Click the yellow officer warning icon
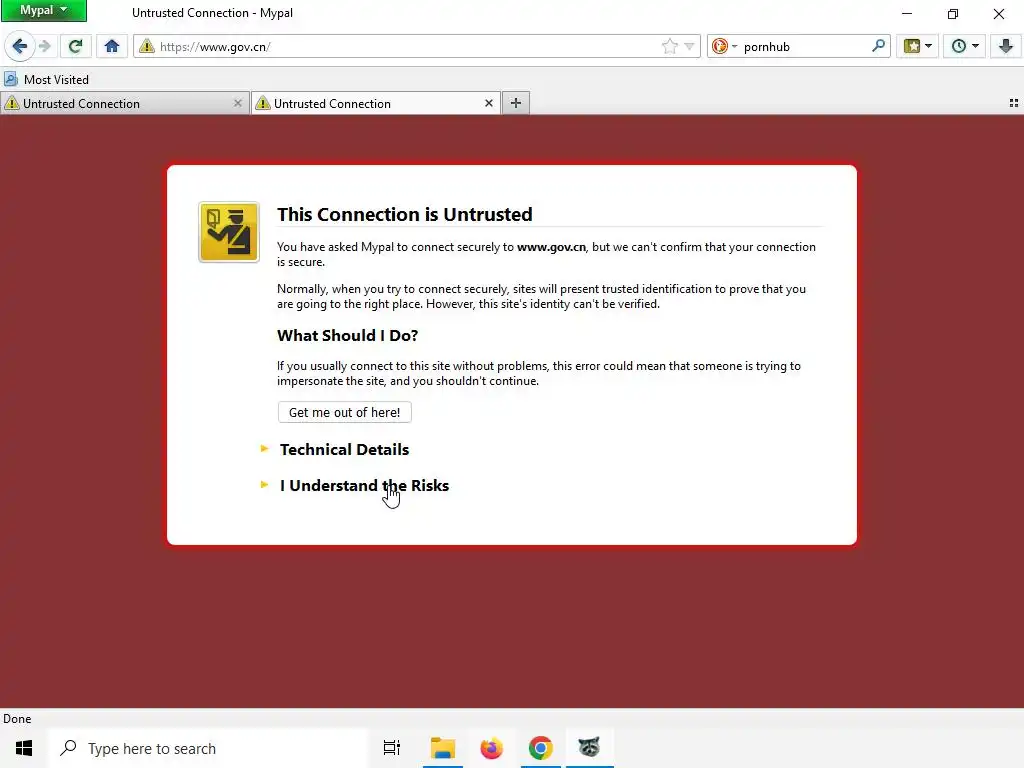The image size is (1024, 768). (x=229, y=232)
